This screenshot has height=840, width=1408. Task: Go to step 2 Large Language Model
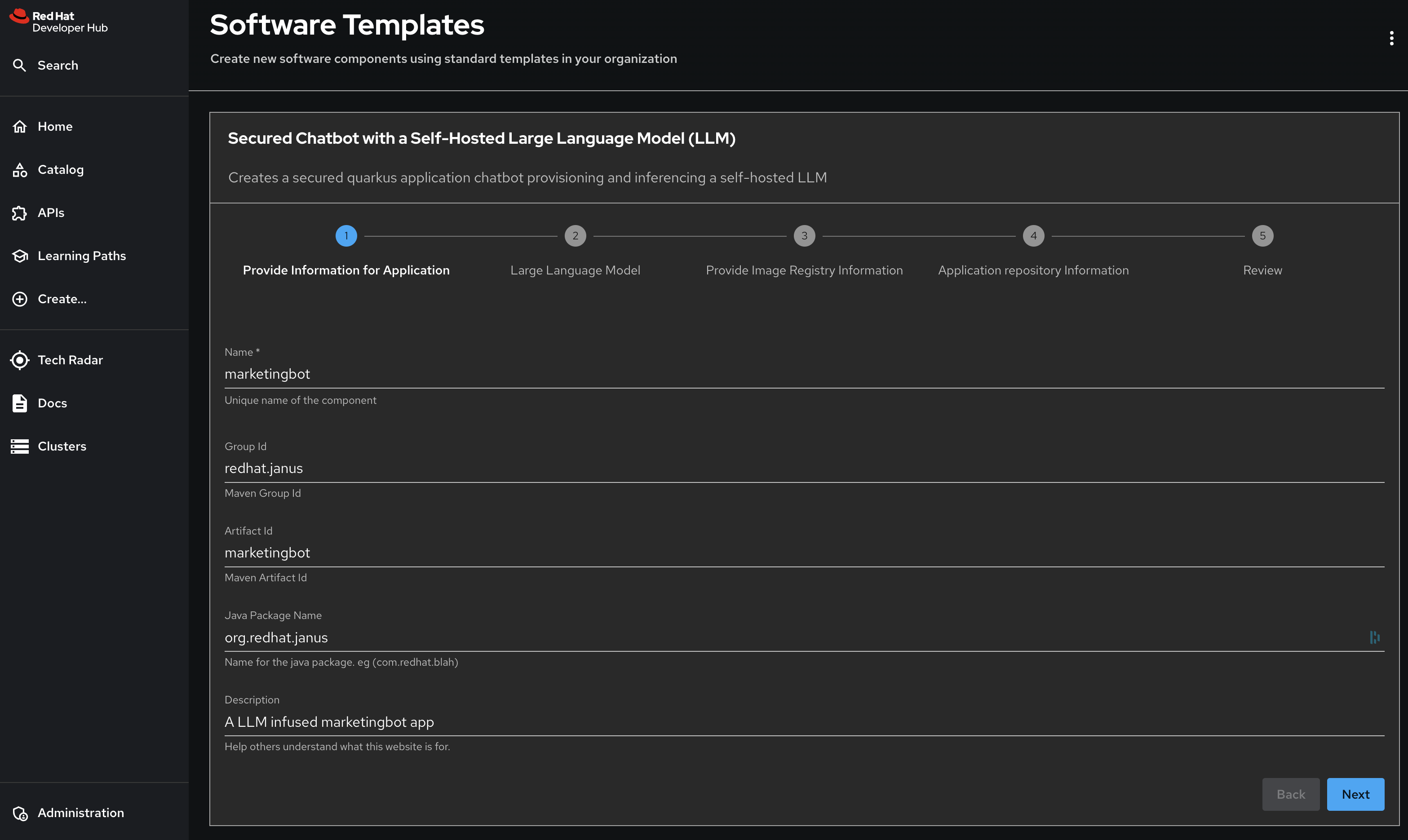coord(575,236)
